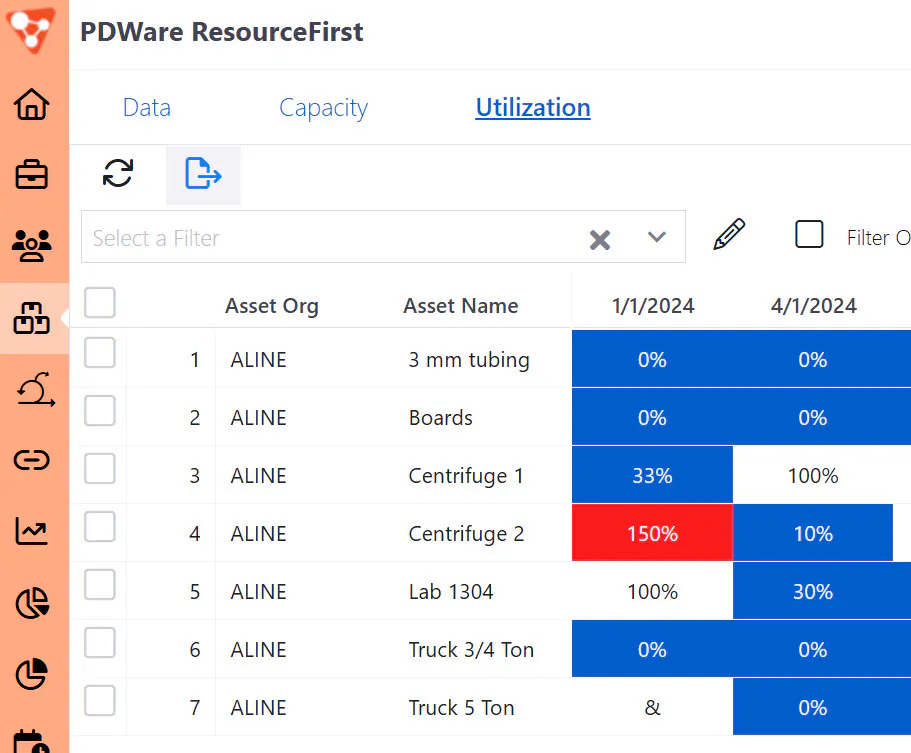This screenshot has width=911, height=753.
Task: Click the 4/1/2024 column header
Action: click(x=813, y=306)
